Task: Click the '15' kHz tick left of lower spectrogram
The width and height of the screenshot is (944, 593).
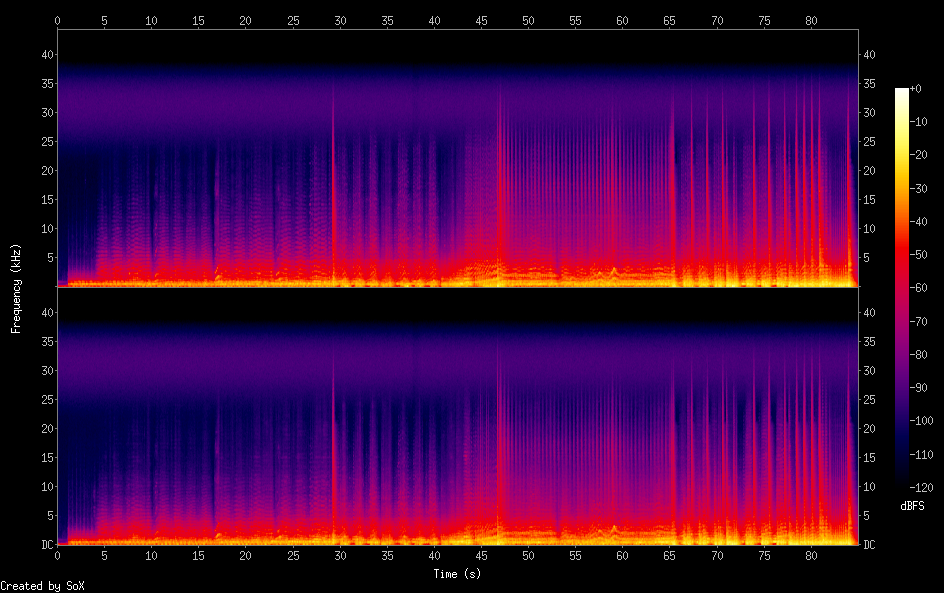Action: tap(48, 458)
